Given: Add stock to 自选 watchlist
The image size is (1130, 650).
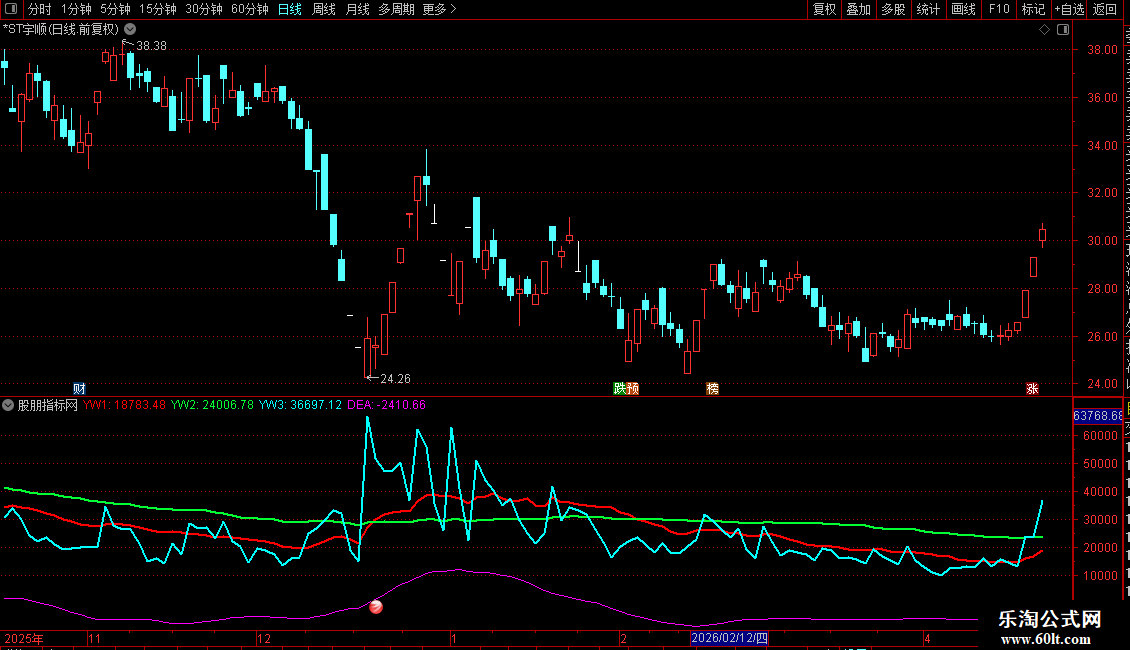Looking at the screenshot, I should (1069, 9).
